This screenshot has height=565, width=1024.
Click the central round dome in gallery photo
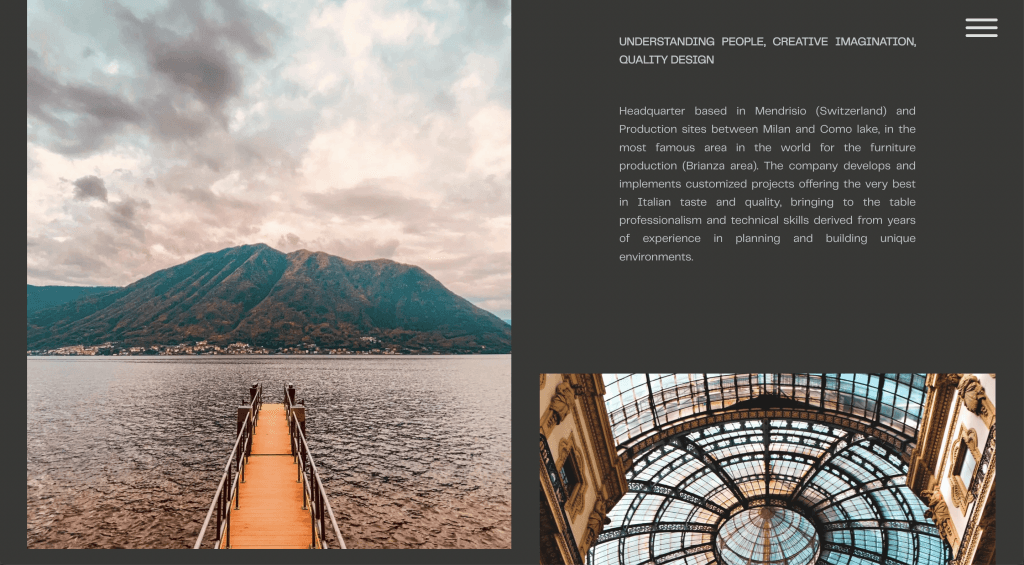(767, 536)
